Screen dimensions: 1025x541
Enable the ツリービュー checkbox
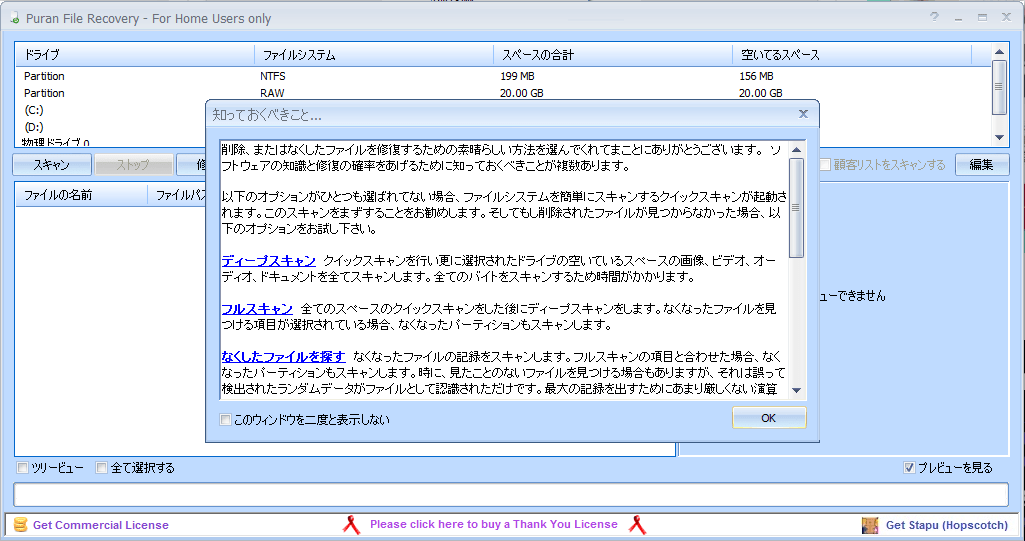[x=22, y=468]
